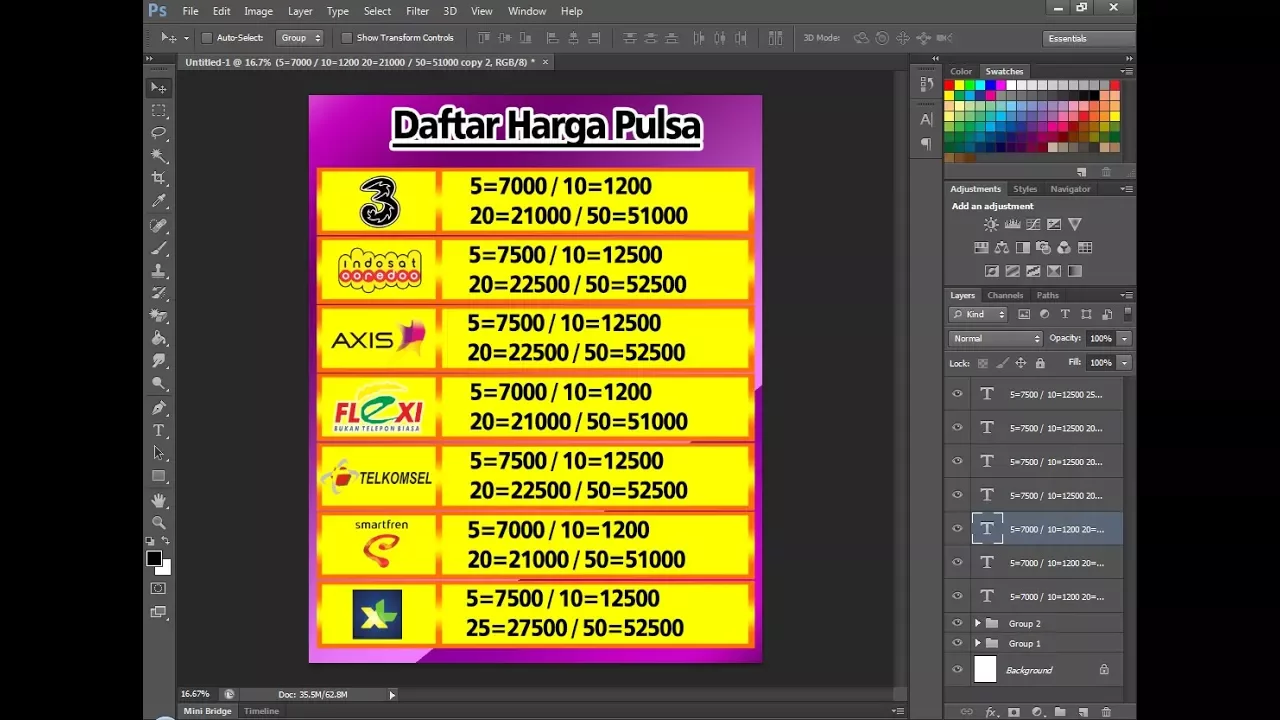Lock layer position with move-arrows icon

pyautogui.click(x=1021, y=363)
